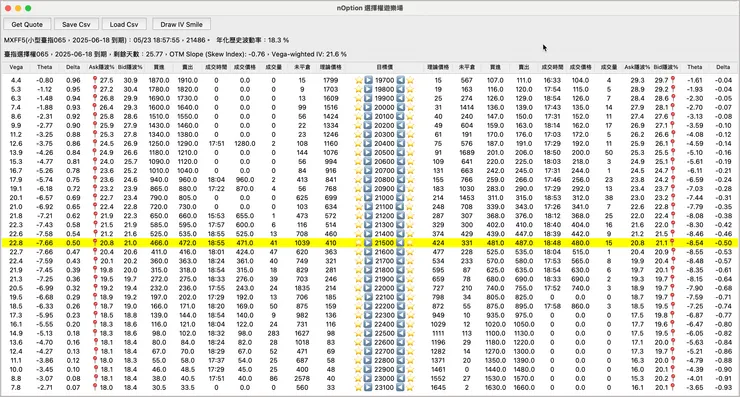Click put trade time 18:53
Image resolution: width=740 pixels, height=397 pixels.
click(552, 198)
